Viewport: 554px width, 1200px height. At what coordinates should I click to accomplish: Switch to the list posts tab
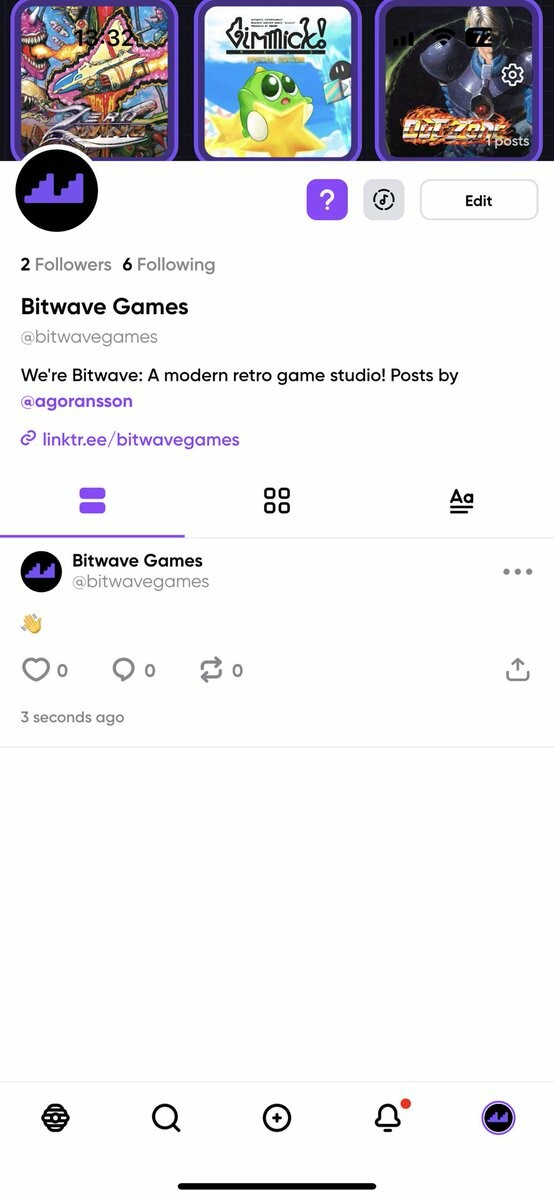[92, 501]
